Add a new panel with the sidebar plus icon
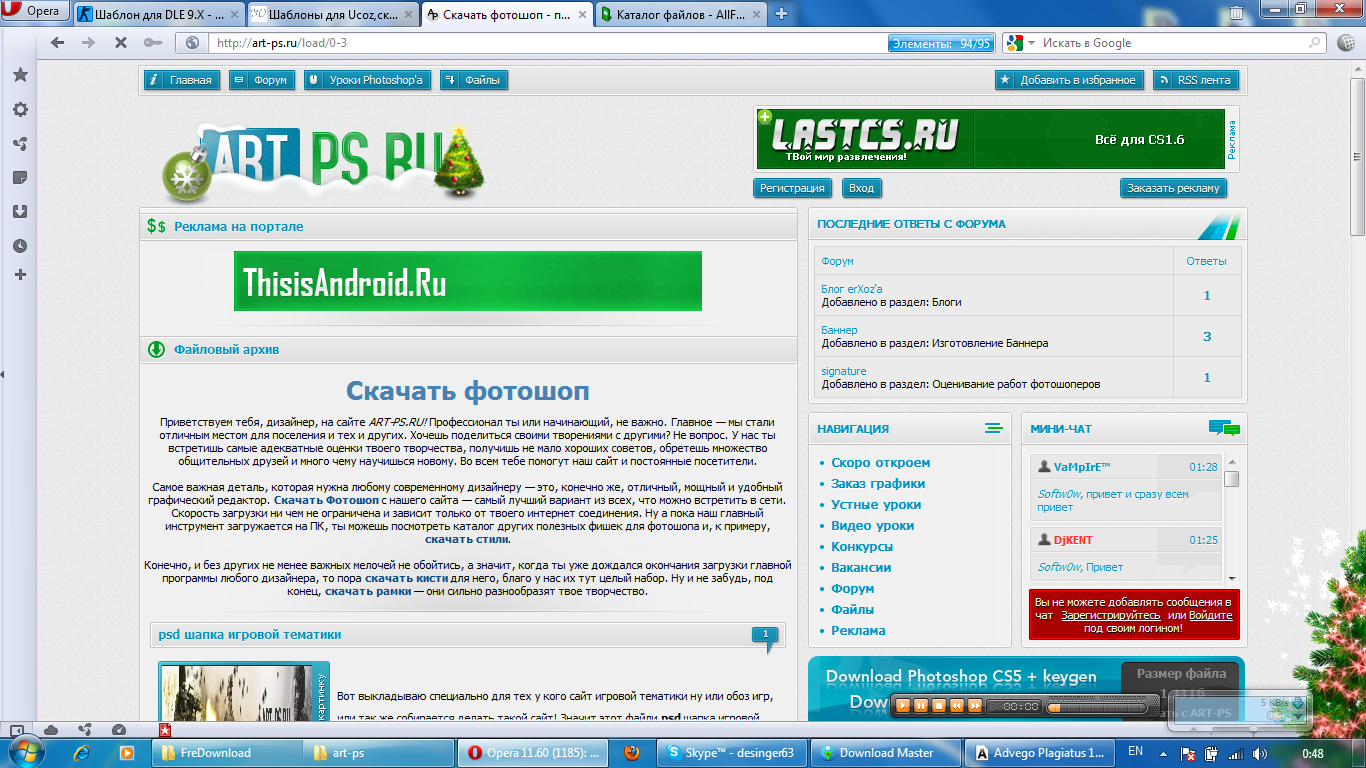 [x=20, y=274]
